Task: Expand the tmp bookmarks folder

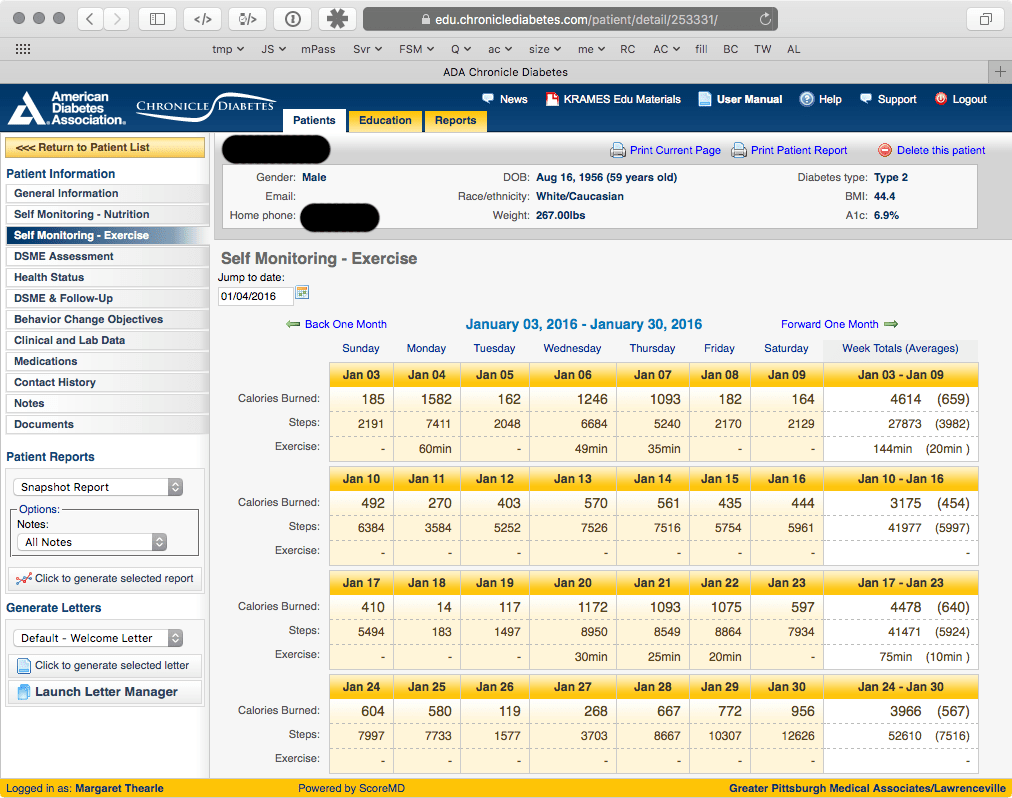Action: [x=228, y=49]
